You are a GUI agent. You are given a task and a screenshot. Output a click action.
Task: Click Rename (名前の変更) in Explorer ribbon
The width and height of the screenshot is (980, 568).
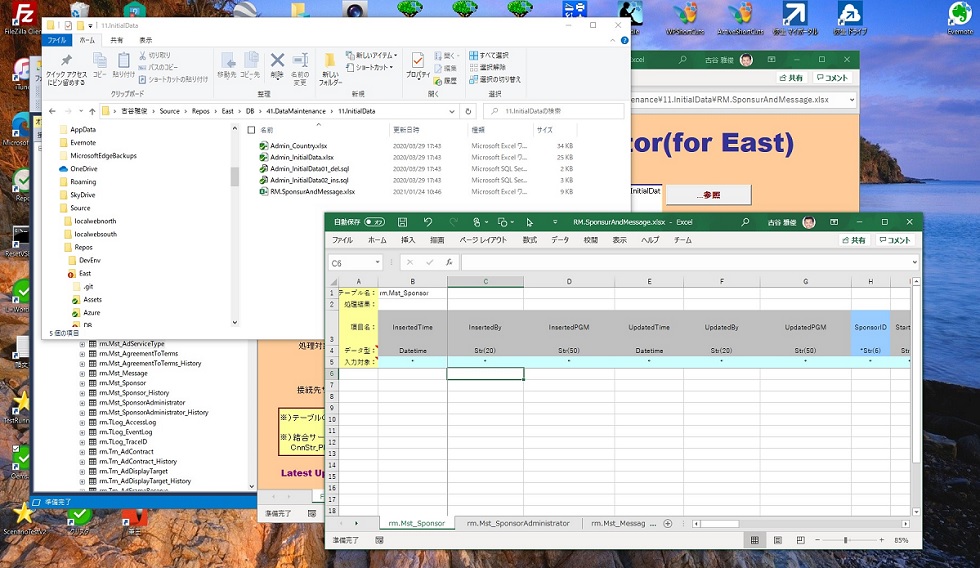coord(300,69)
